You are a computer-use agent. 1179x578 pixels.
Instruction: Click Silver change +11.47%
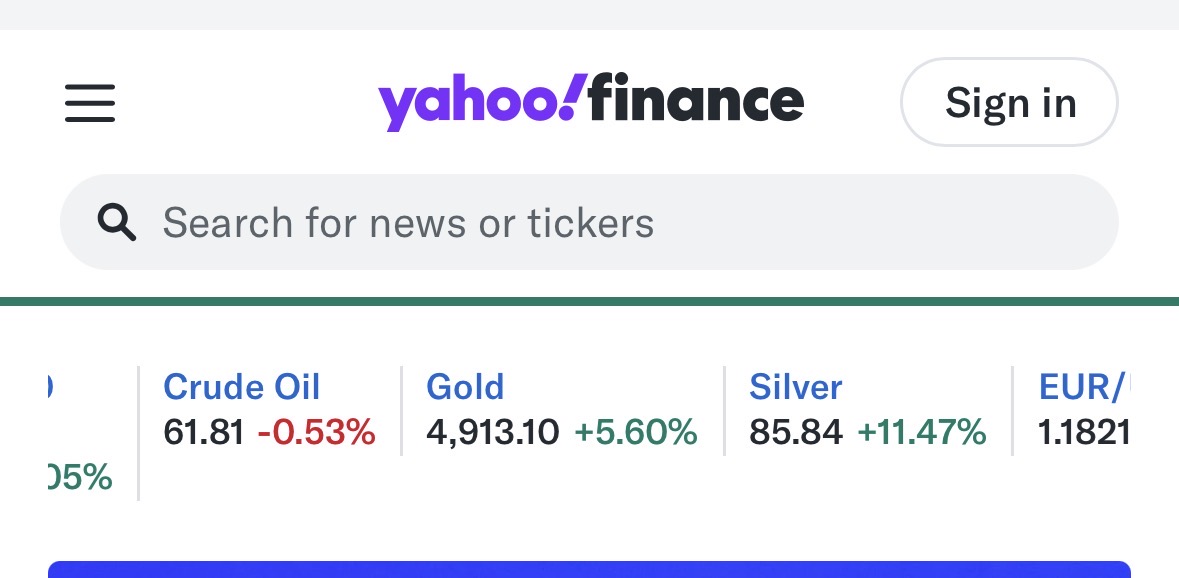(x=922, y=432)
